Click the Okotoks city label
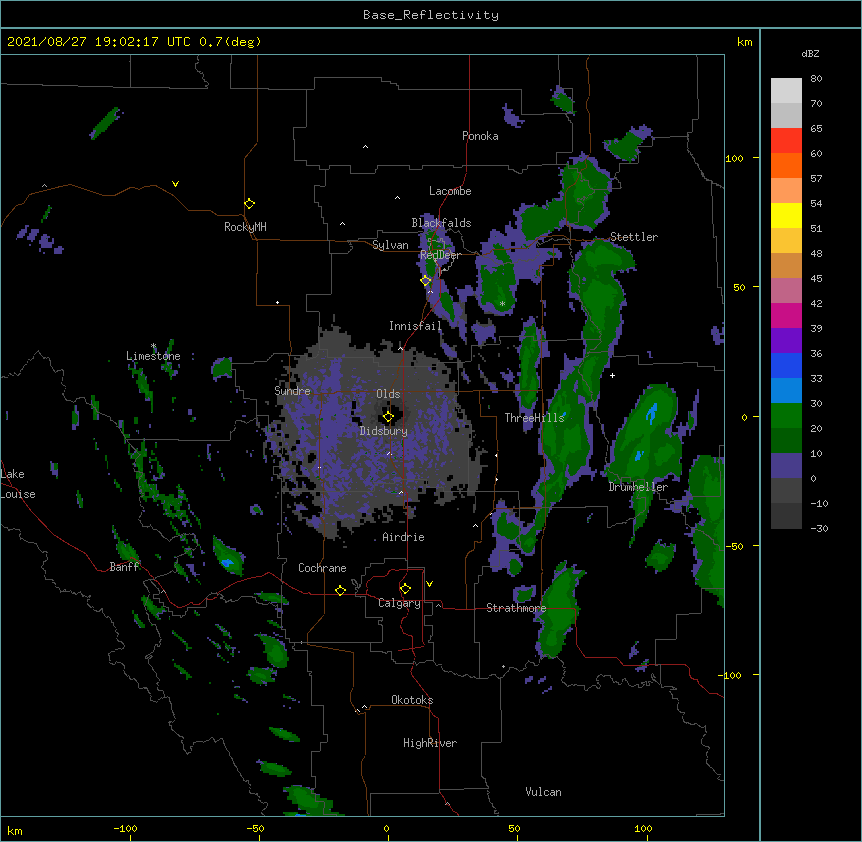 [412, 700]
